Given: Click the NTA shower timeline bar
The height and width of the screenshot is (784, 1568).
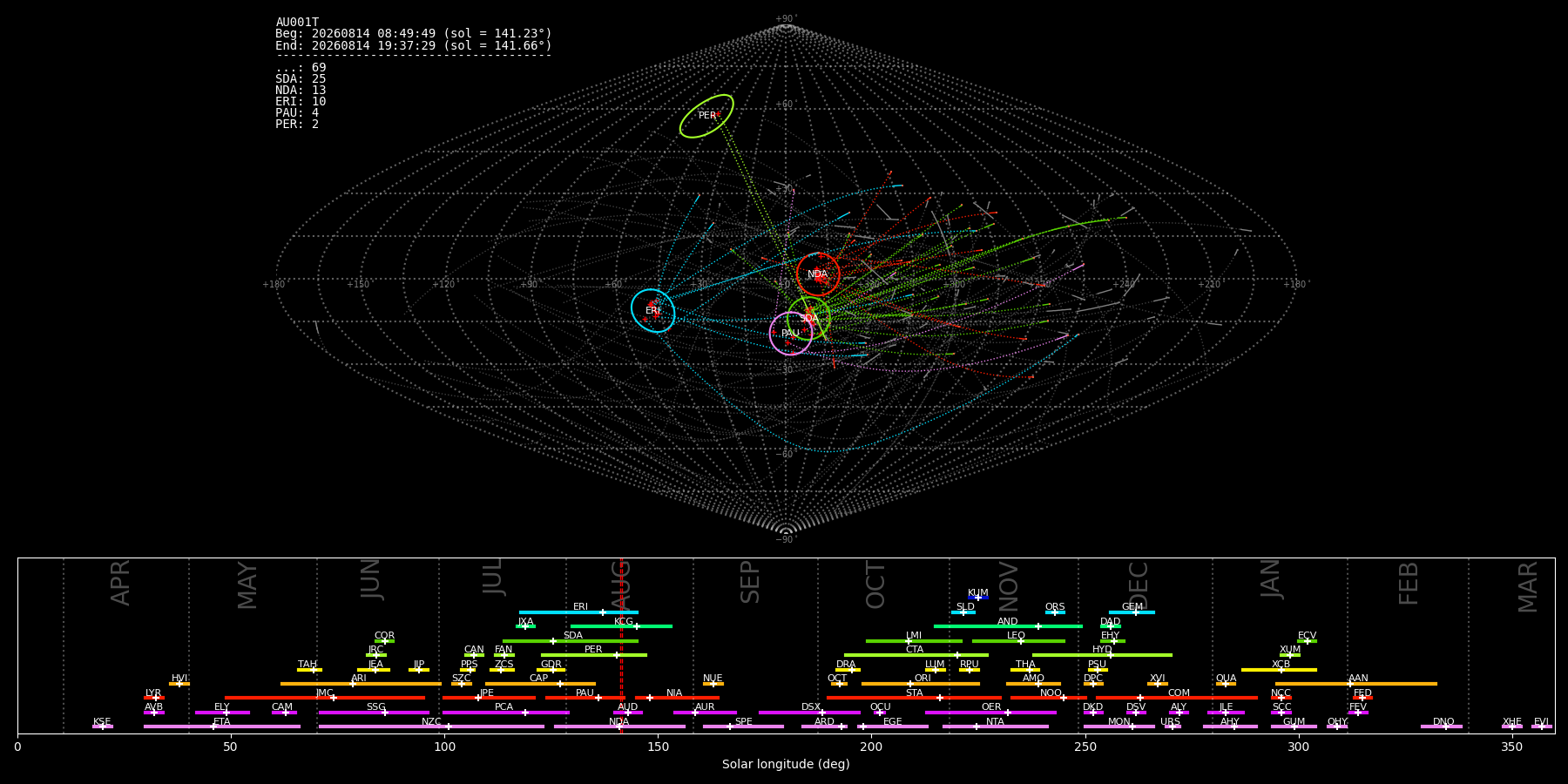Looking at the screenshot, I should point(996,727).
